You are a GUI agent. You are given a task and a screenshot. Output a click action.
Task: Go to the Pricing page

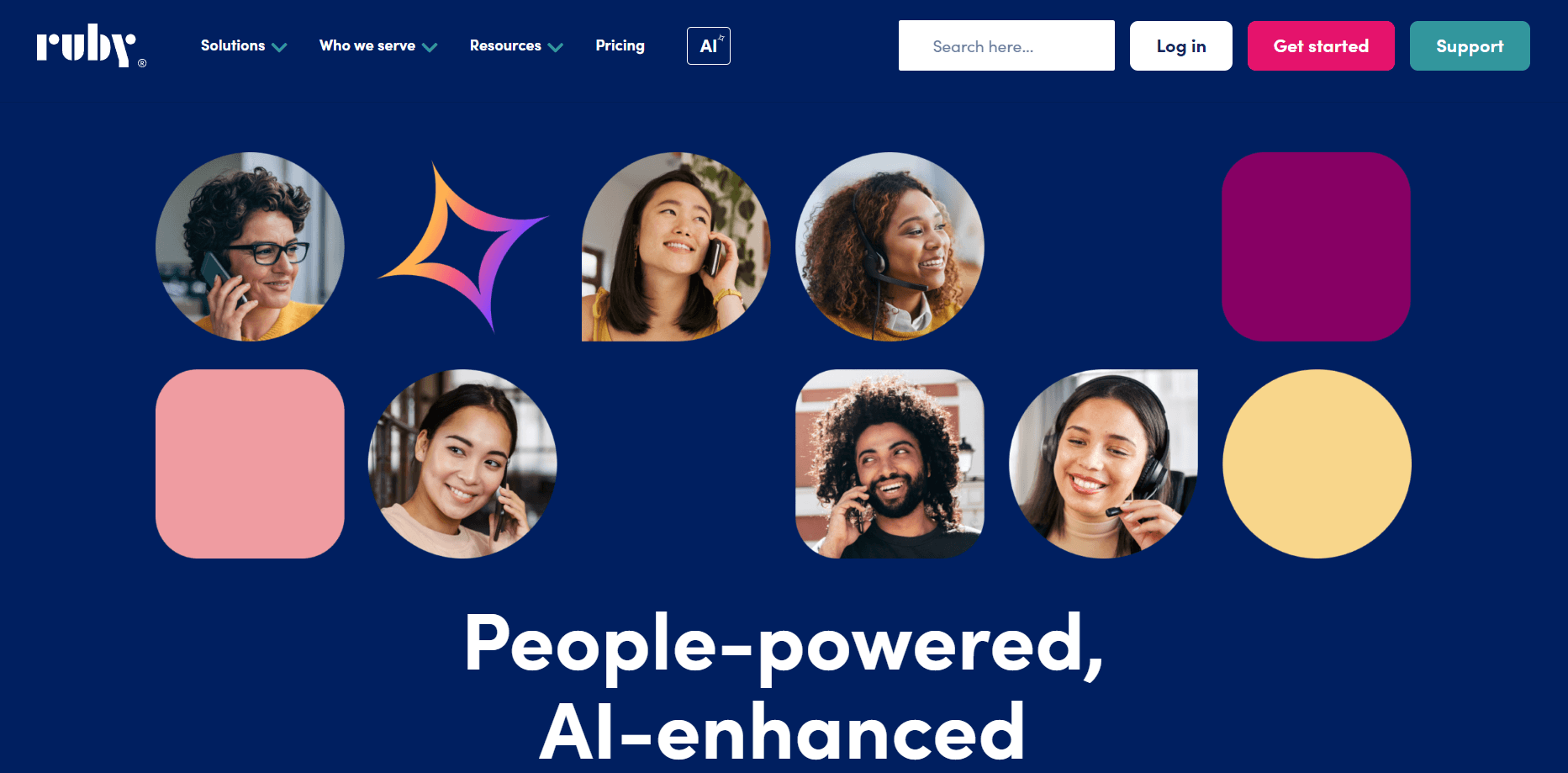tap(620, 45)
